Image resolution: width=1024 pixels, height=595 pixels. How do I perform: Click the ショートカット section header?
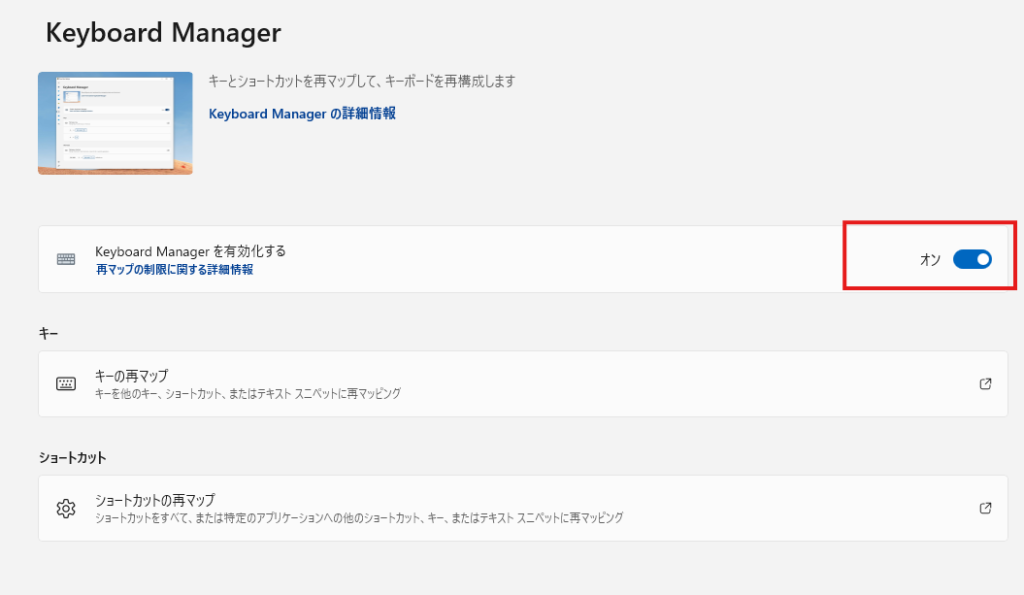tap(72, 458)
